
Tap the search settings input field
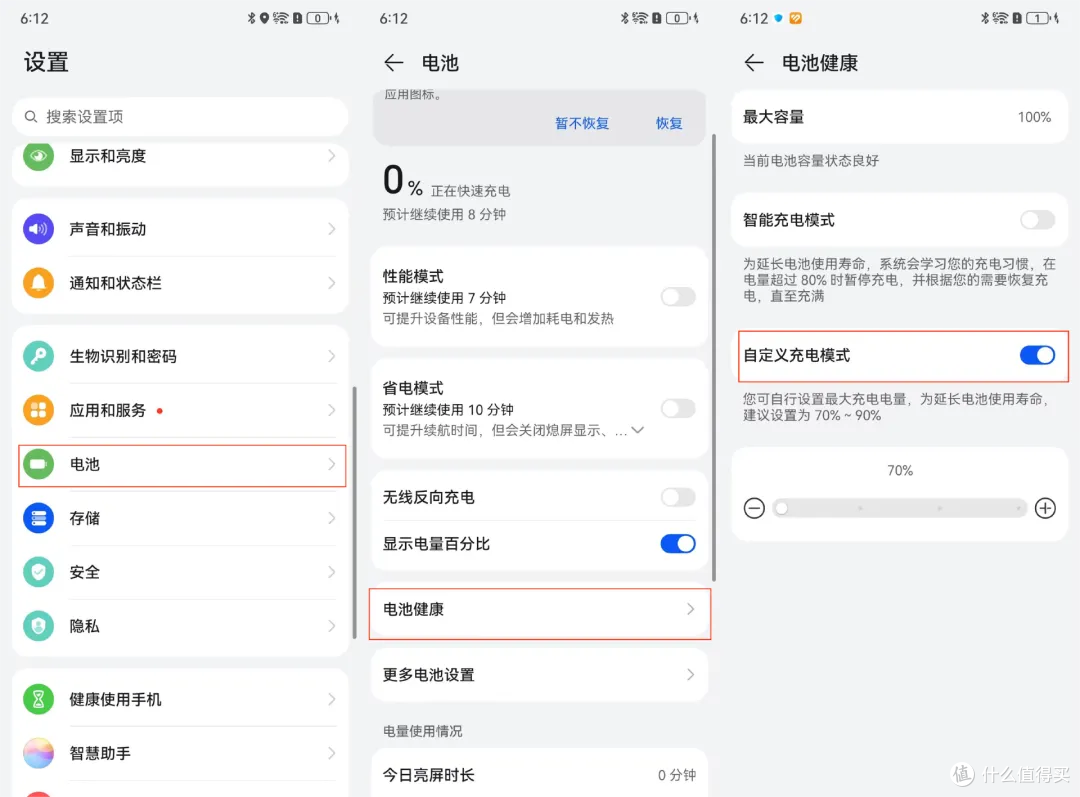click(x=180, y=117)
